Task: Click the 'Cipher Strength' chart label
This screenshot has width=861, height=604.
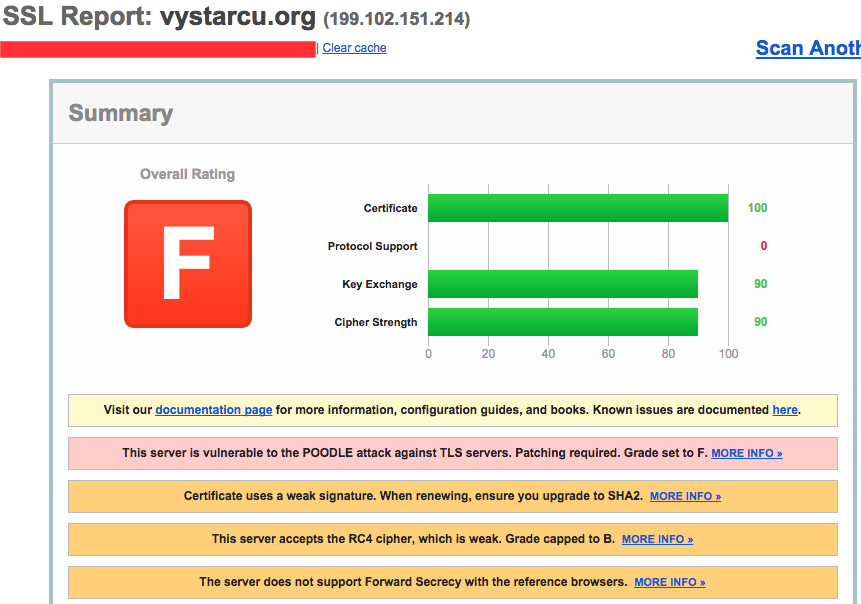Action: (x=376, y=322)
